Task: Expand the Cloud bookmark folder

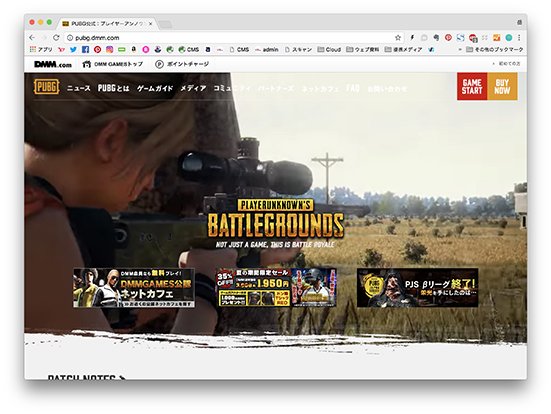Action: (x=329, y=50)
